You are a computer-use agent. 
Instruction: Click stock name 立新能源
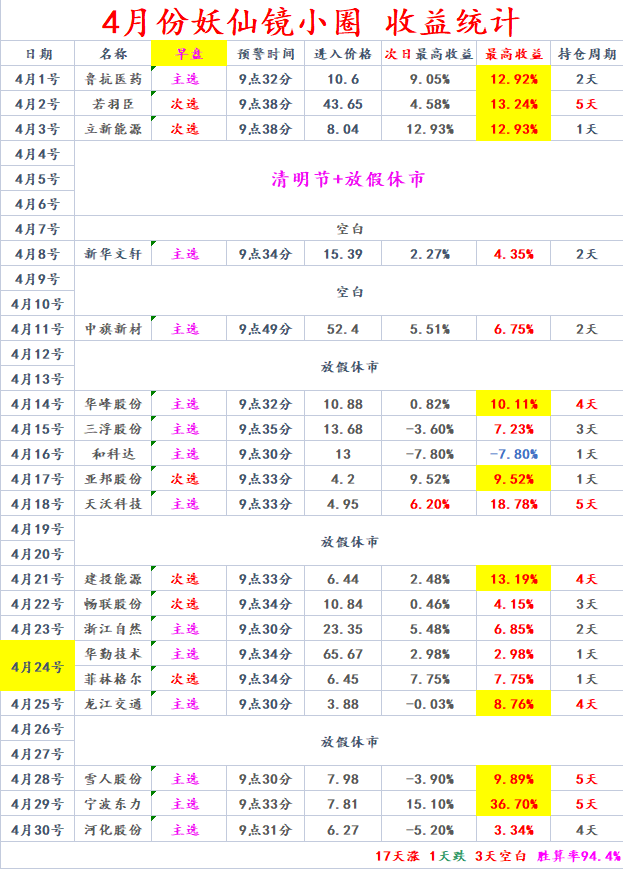coord(113,129)
